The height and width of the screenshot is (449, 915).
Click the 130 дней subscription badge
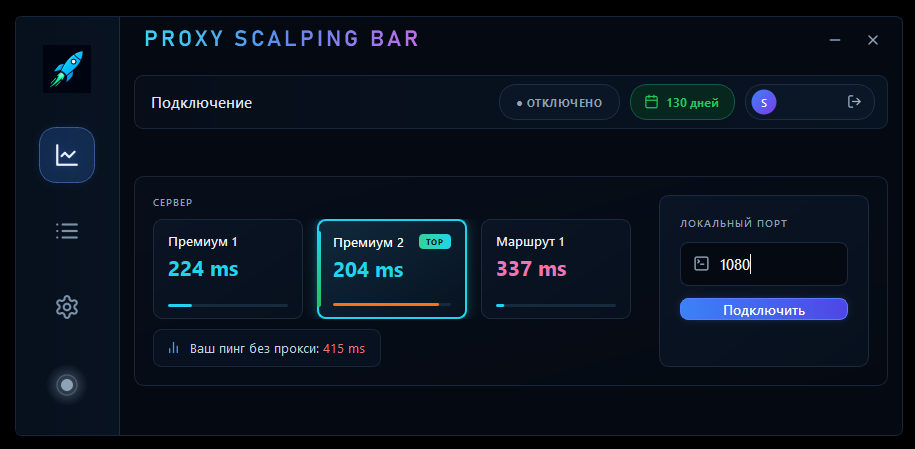click(682, 102)
